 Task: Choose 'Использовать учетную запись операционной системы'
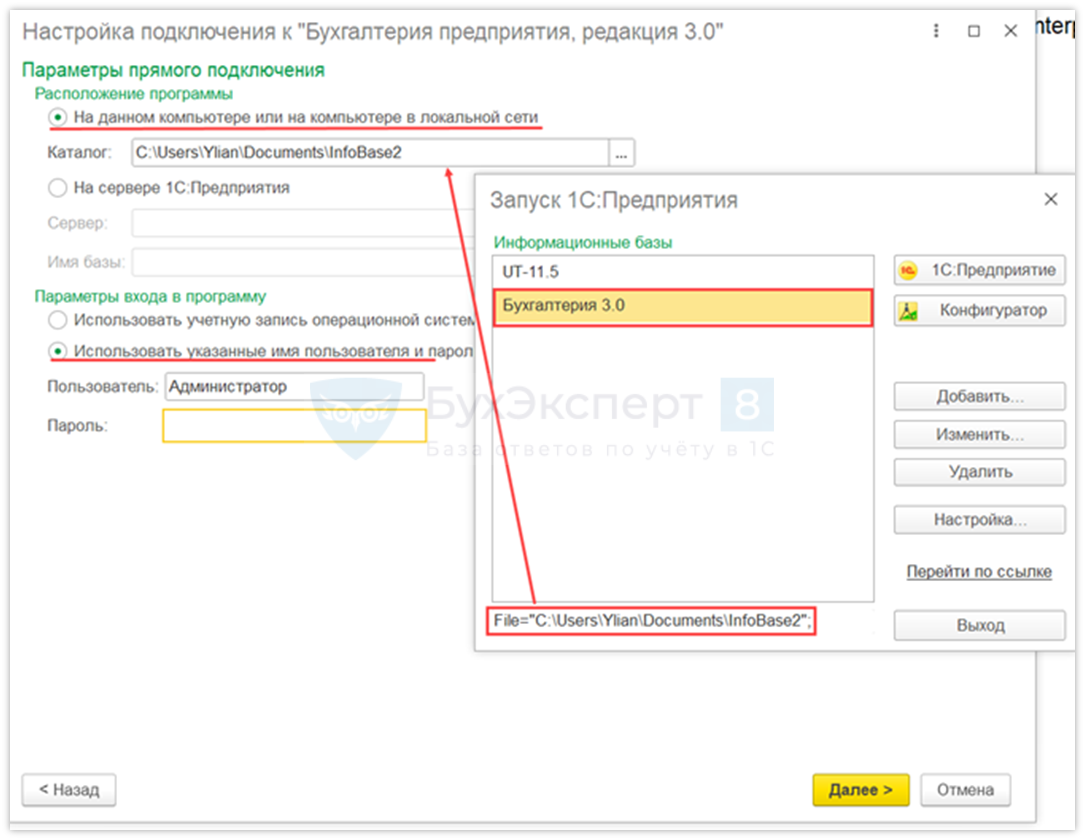coord(58,320)
